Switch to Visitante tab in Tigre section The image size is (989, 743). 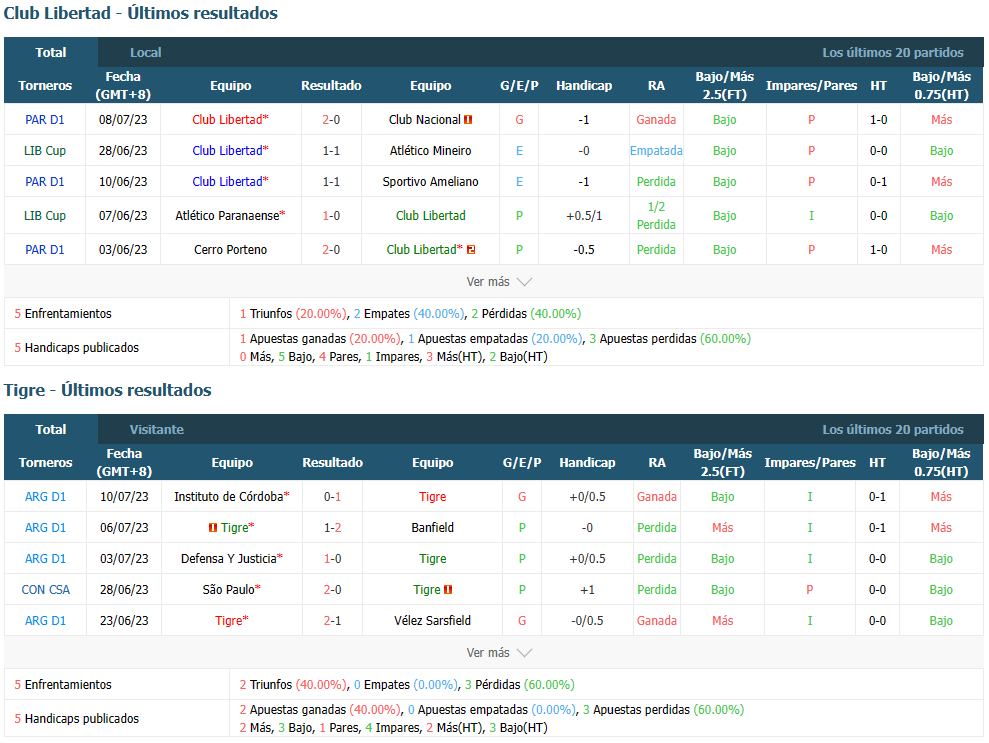click(157, 430)
